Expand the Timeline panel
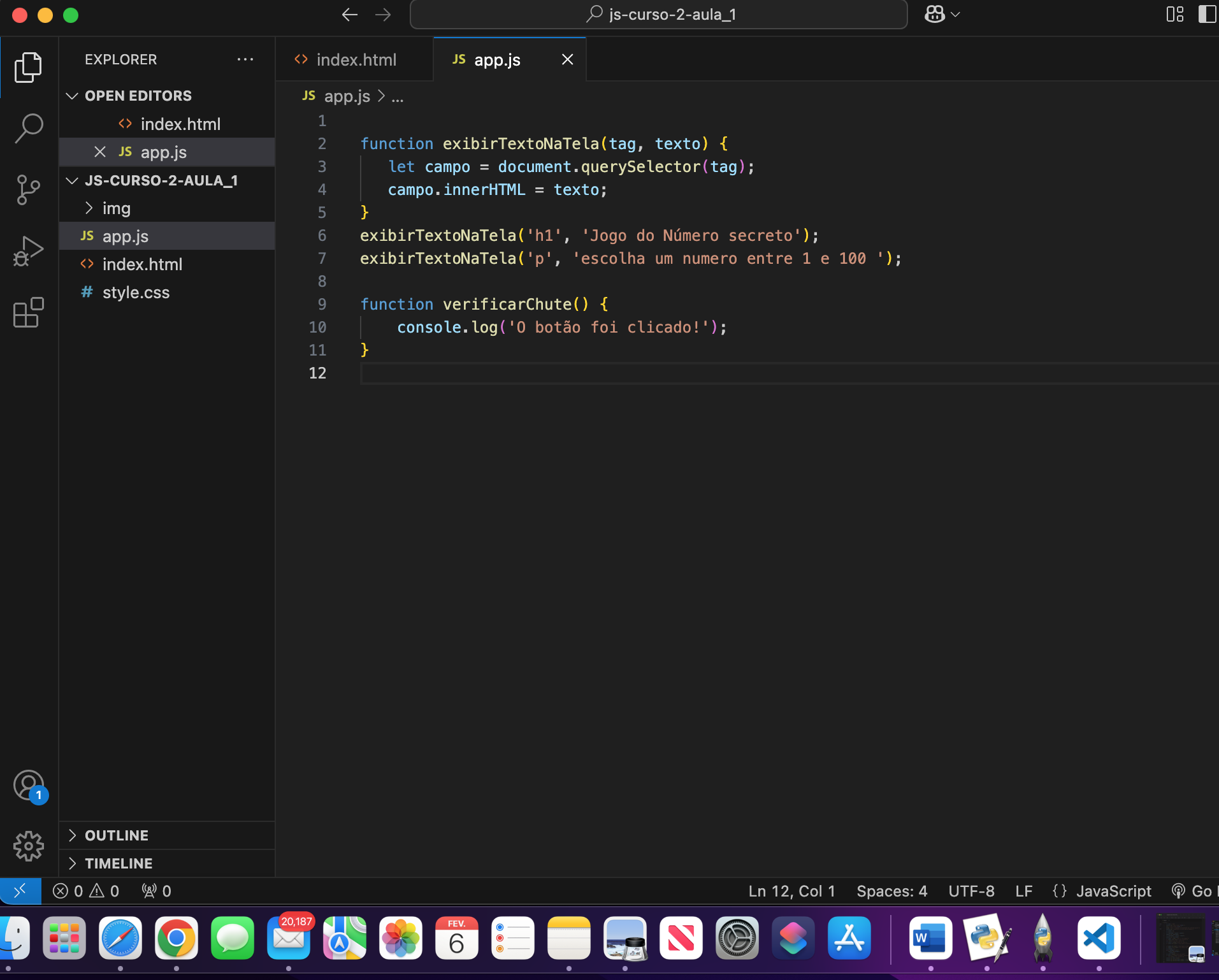 tap(167, 863)
